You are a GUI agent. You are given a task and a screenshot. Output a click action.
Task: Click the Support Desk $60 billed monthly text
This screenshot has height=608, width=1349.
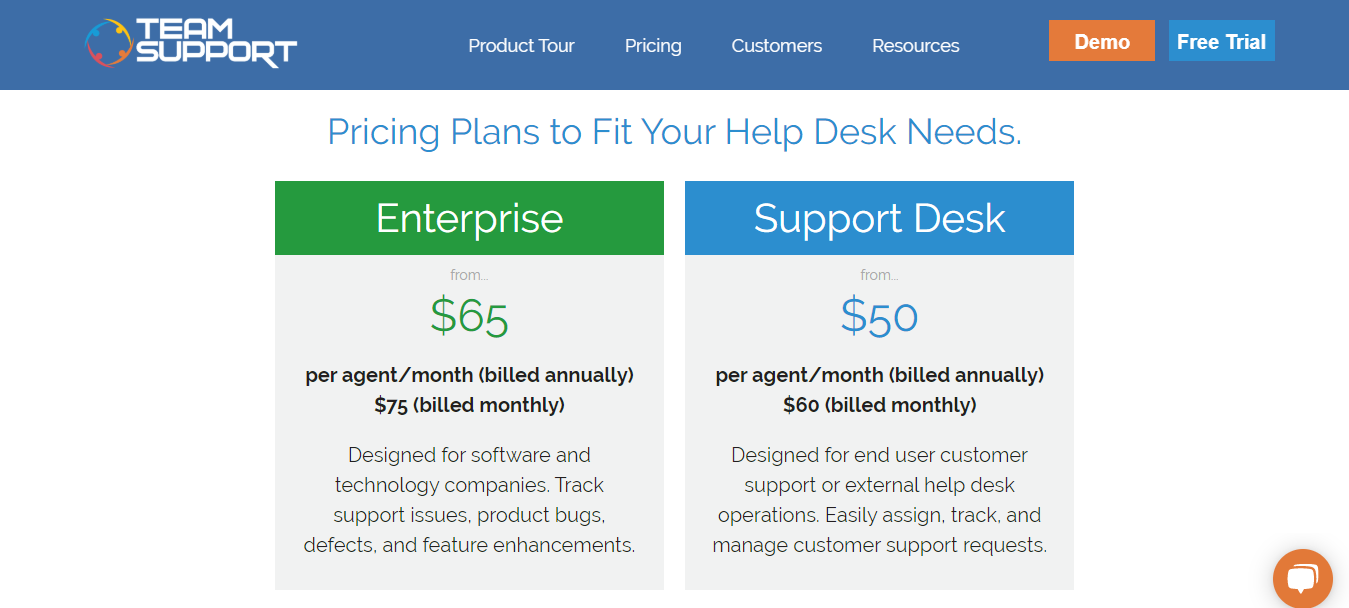click(x=879, y=405)
